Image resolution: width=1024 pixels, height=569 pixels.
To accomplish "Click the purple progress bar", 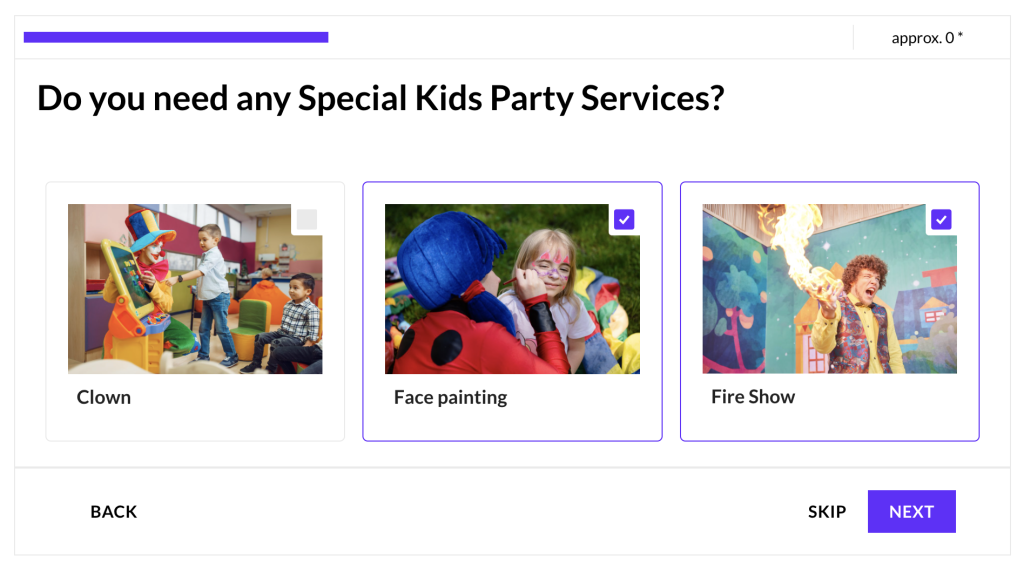I will [176, 38].
